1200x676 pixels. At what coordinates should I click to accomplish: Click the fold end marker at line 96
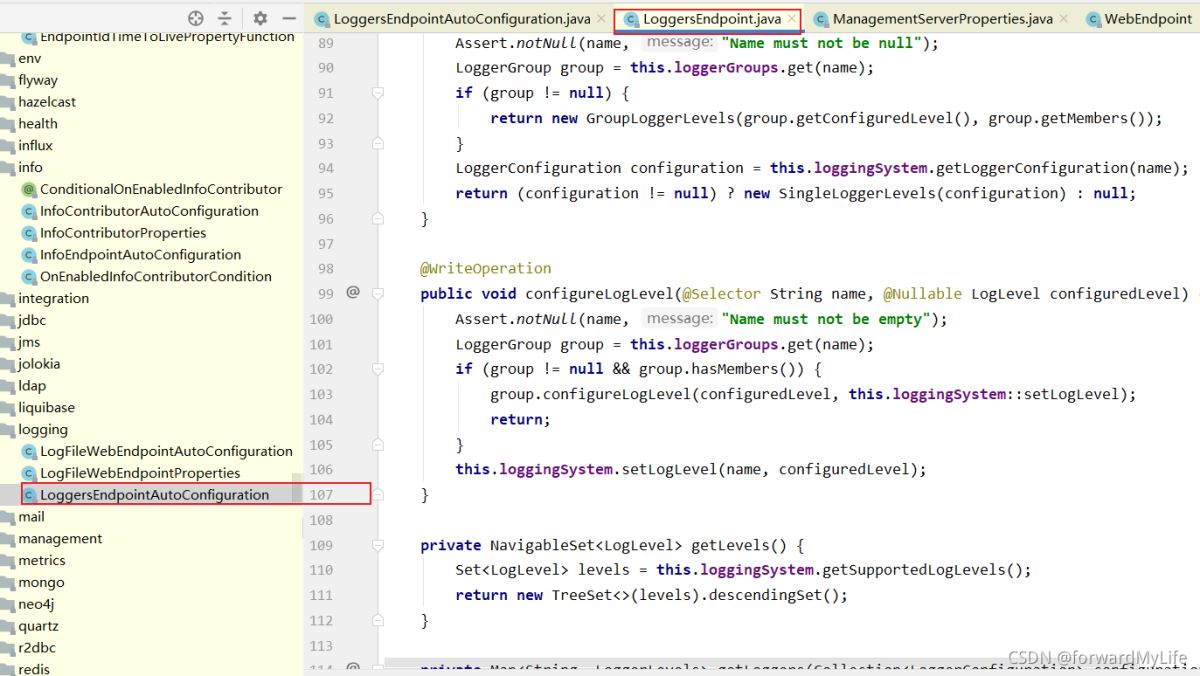(378, 218)
